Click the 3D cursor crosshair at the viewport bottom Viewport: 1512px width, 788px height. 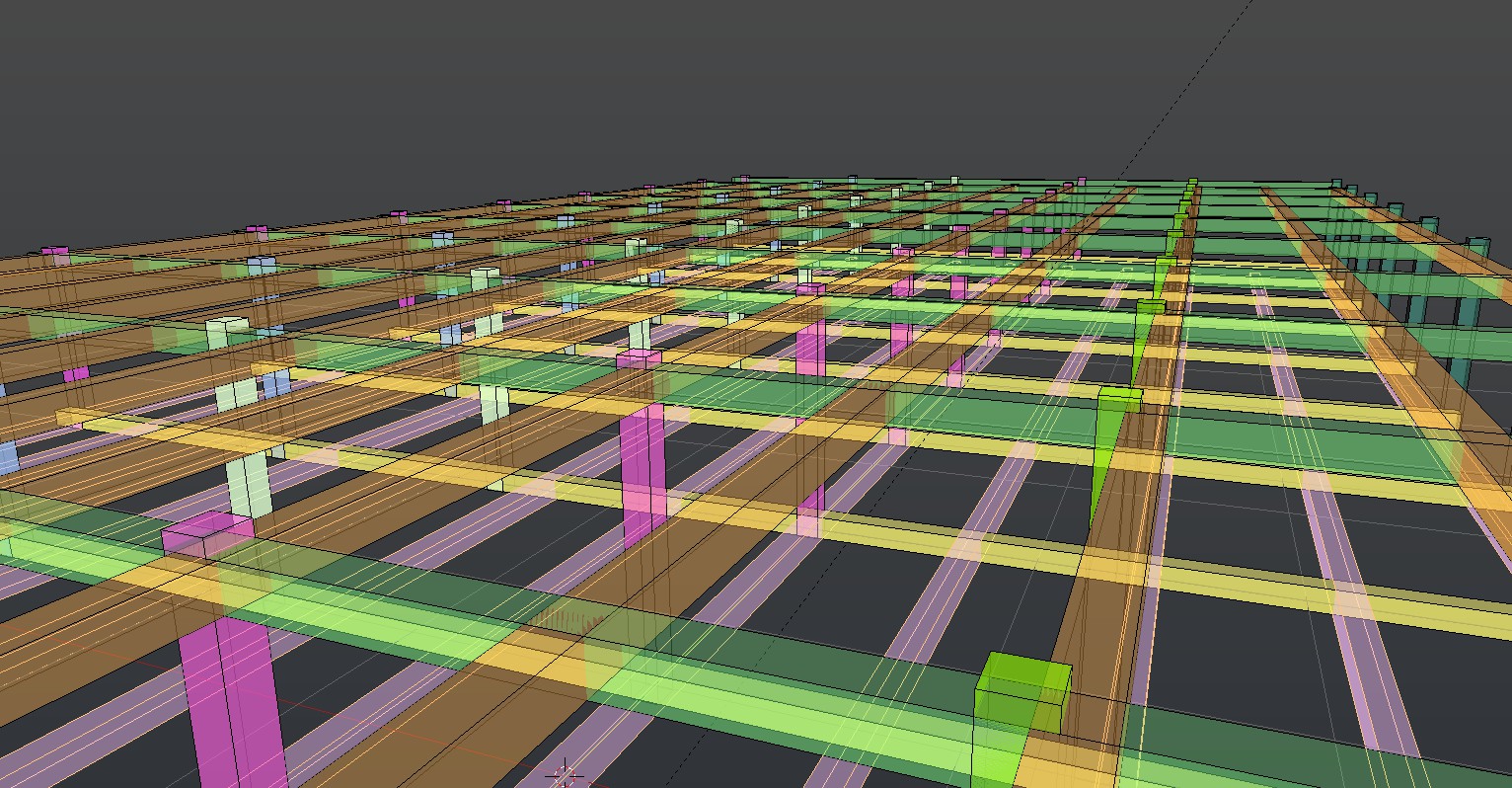[565, 774]
